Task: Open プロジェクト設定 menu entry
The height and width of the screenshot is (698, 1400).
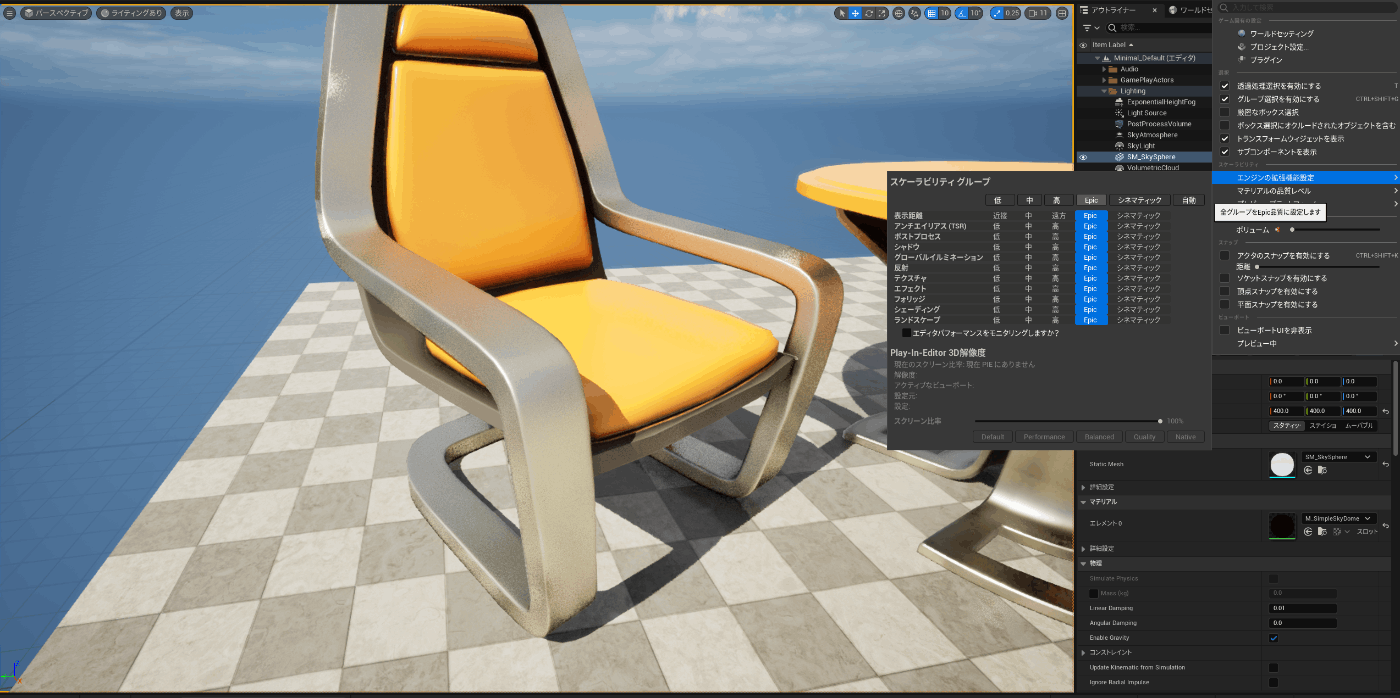Action: pyautogui.click(x=1305, y=47)
